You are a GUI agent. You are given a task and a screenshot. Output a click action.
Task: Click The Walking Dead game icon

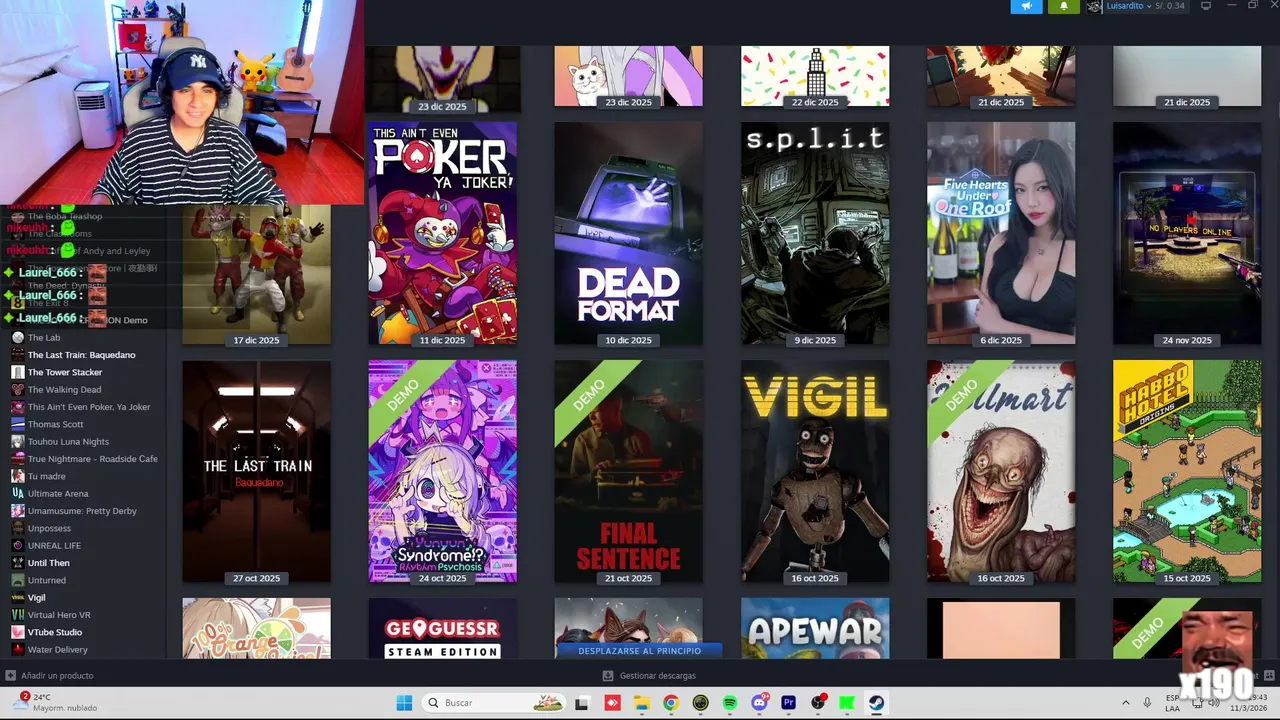point(18,390)
